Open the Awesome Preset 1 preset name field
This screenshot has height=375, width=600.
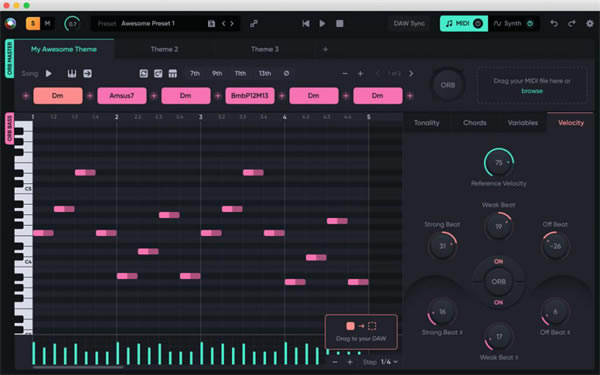pyautogui.click(x=148, y=24)
